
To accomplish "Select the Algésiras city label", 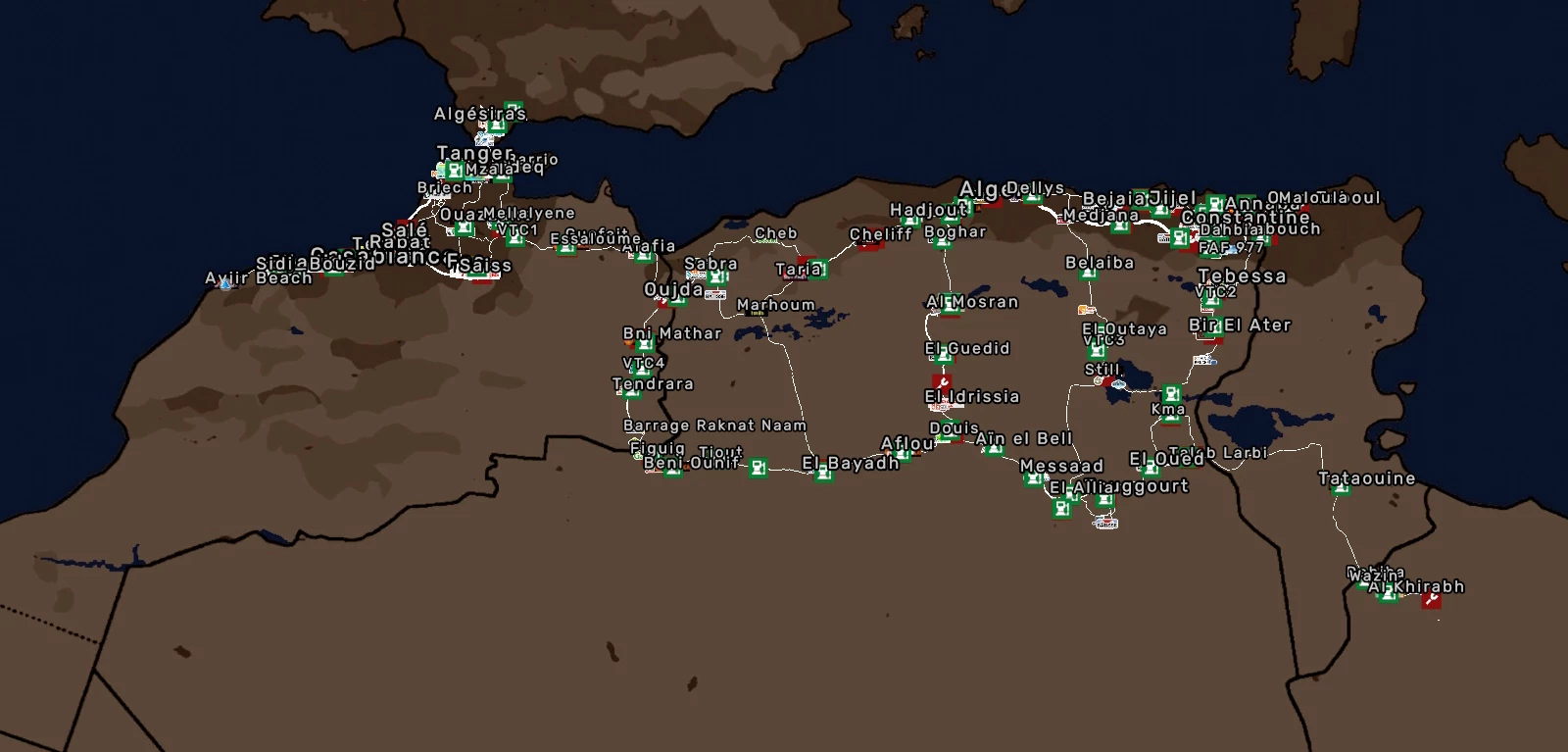I will point(479,115).
